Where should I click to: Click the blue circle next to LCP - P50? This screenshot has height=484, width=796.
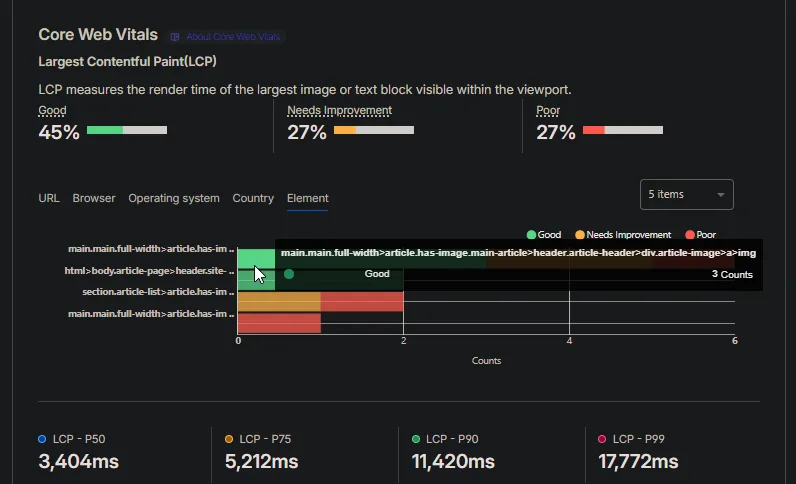(42, 439)
